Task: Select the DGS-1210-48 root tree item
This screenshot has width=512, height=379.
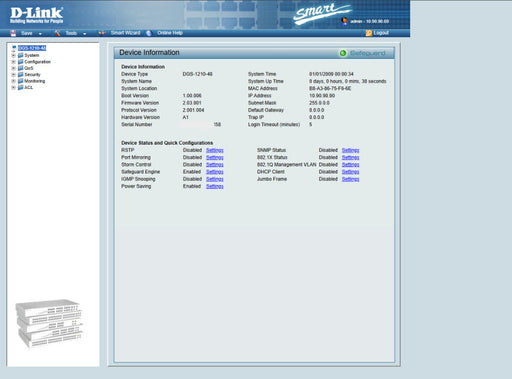Action: [32, 48]
